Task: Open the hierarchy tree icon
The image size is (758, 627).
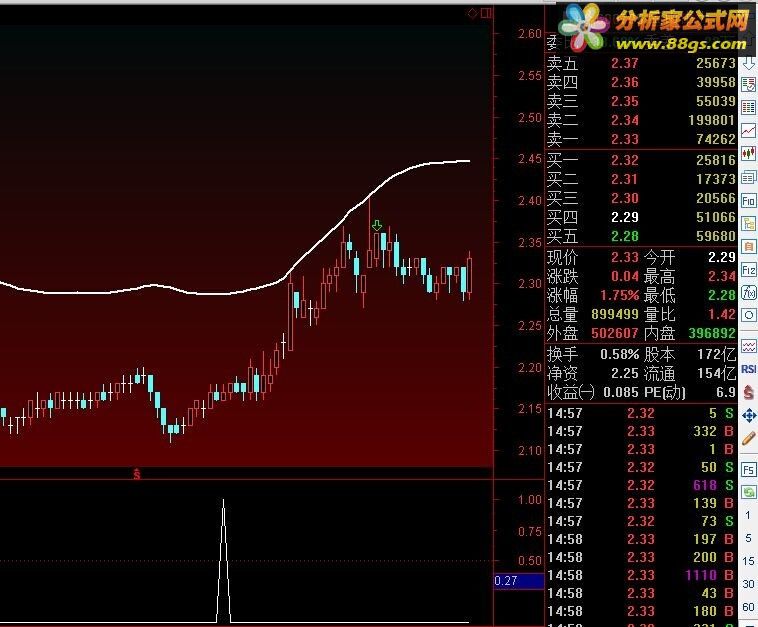Action: (748, 223)
